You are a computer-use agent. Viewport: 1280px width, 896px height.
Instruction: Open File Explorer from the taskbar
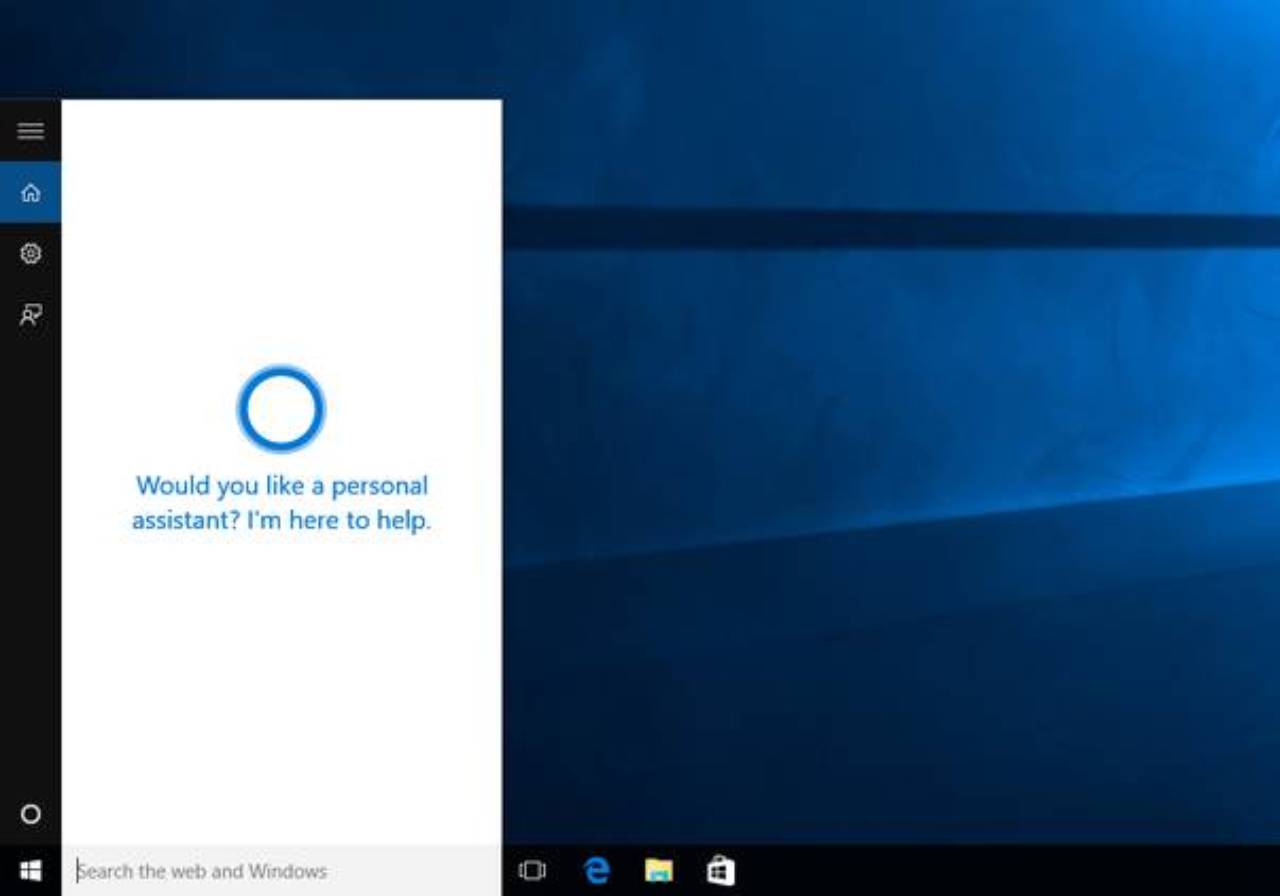(x=658, y=871)
